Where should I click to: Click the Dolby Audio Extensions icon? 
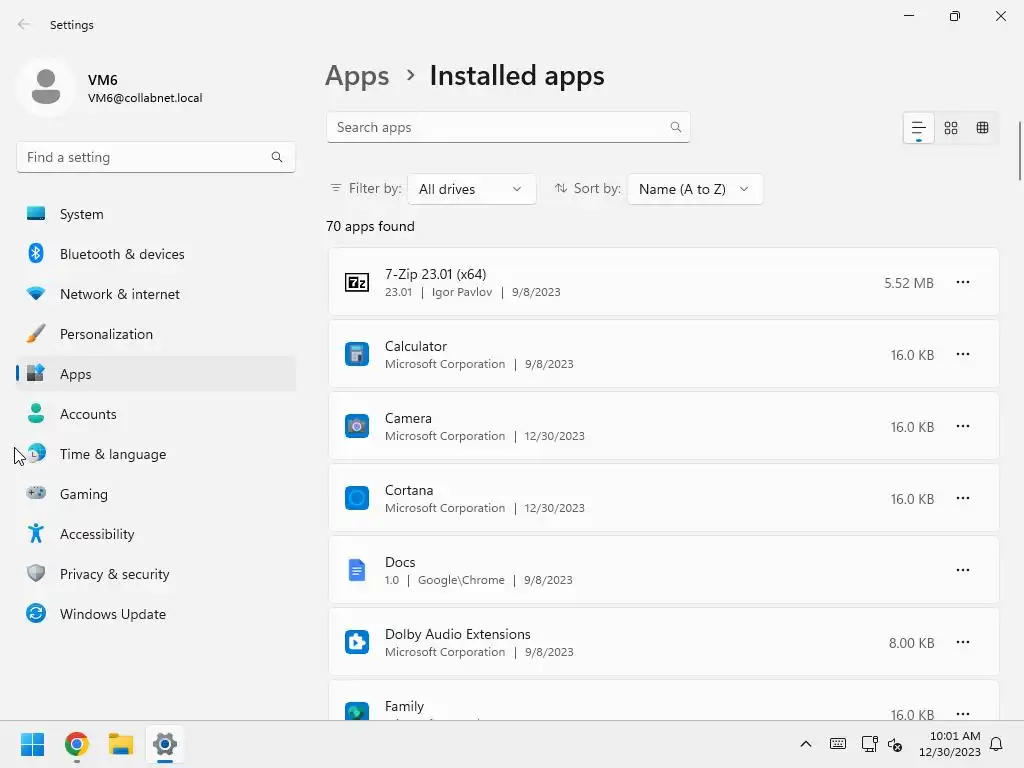(x=357, y=643)
